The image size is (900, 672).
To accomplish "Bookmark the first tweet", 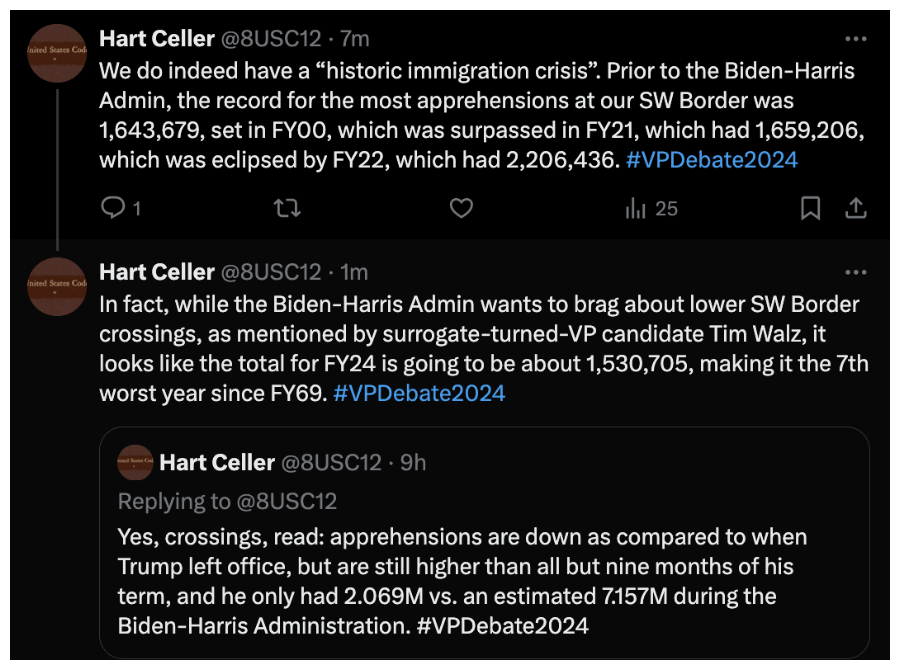I will [810, 208].
